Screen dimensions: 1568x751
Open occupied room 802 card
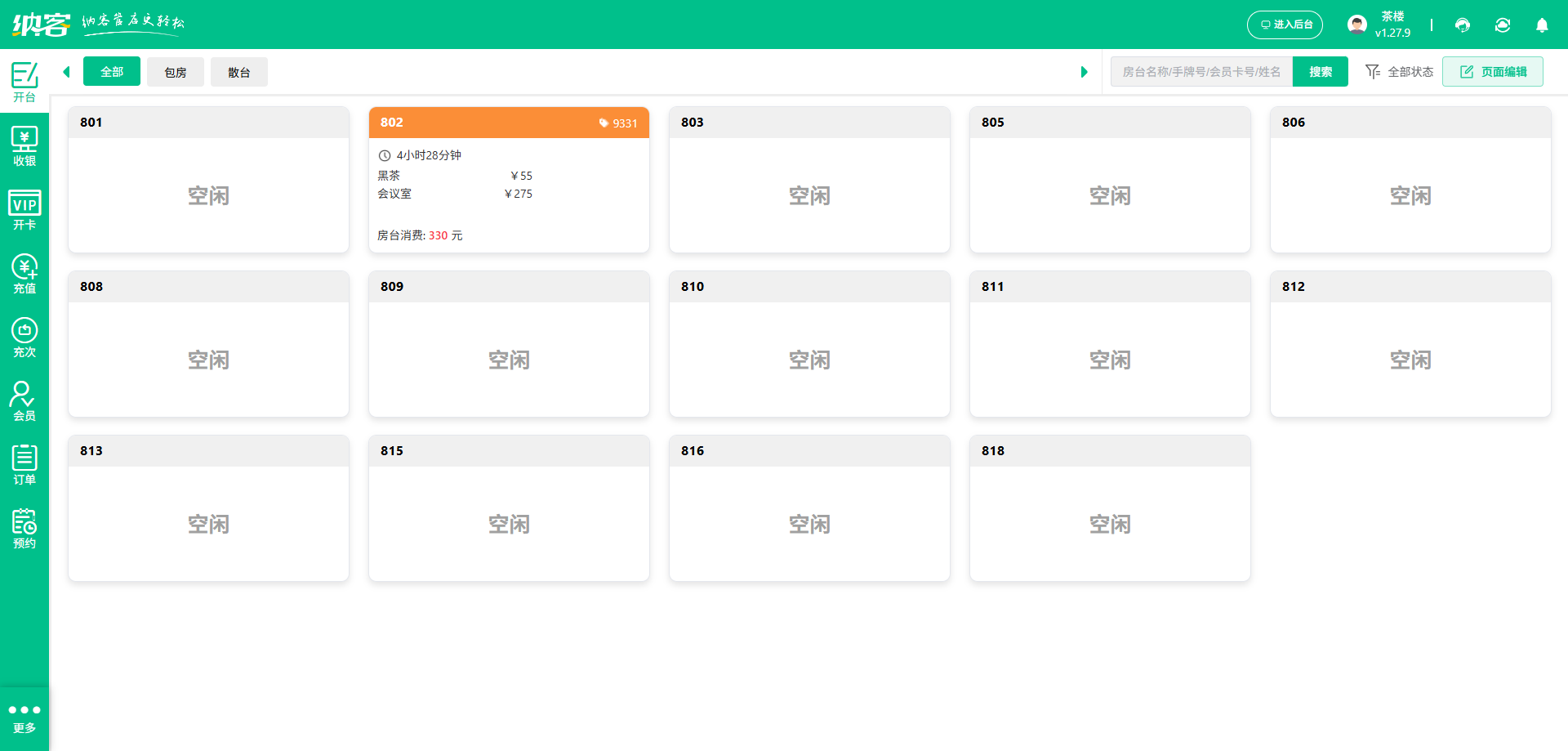(509, 196)
